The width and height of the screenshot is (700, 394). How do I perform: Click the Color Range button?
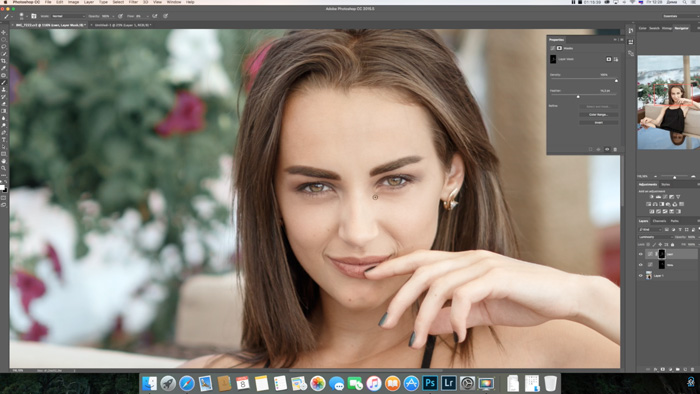point(599,115)
